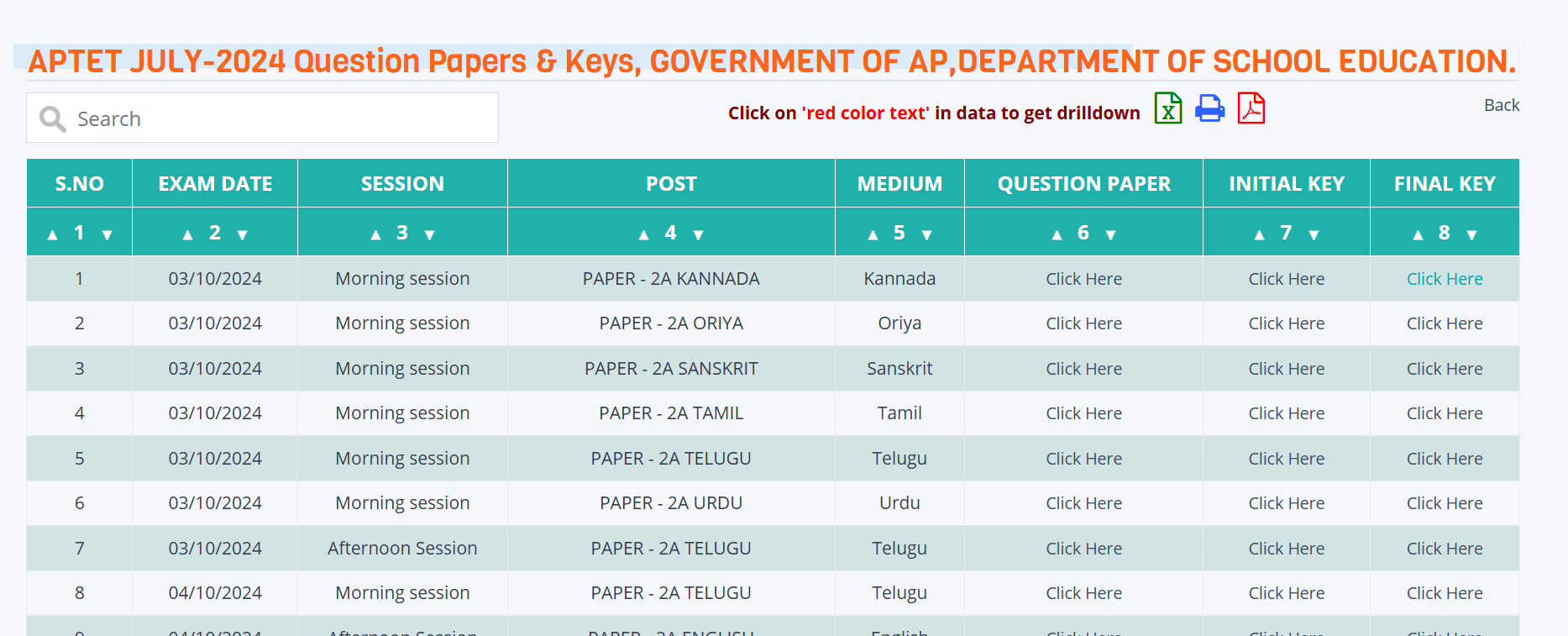Screen dimensions: 1568x636
Task: Open Final Key in row 8 dated 04/10/2024
Action: pyautogui.click(x=1445, y=593)
